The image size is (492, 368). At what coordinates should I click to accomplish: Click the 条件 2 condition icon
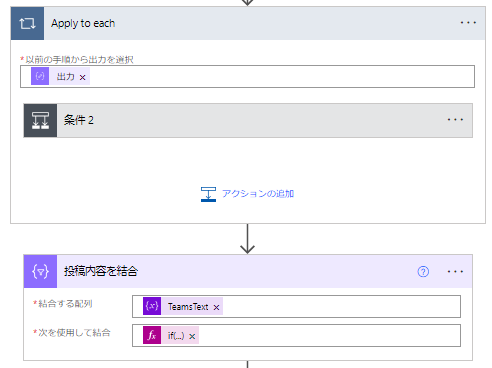click(40, 120)
